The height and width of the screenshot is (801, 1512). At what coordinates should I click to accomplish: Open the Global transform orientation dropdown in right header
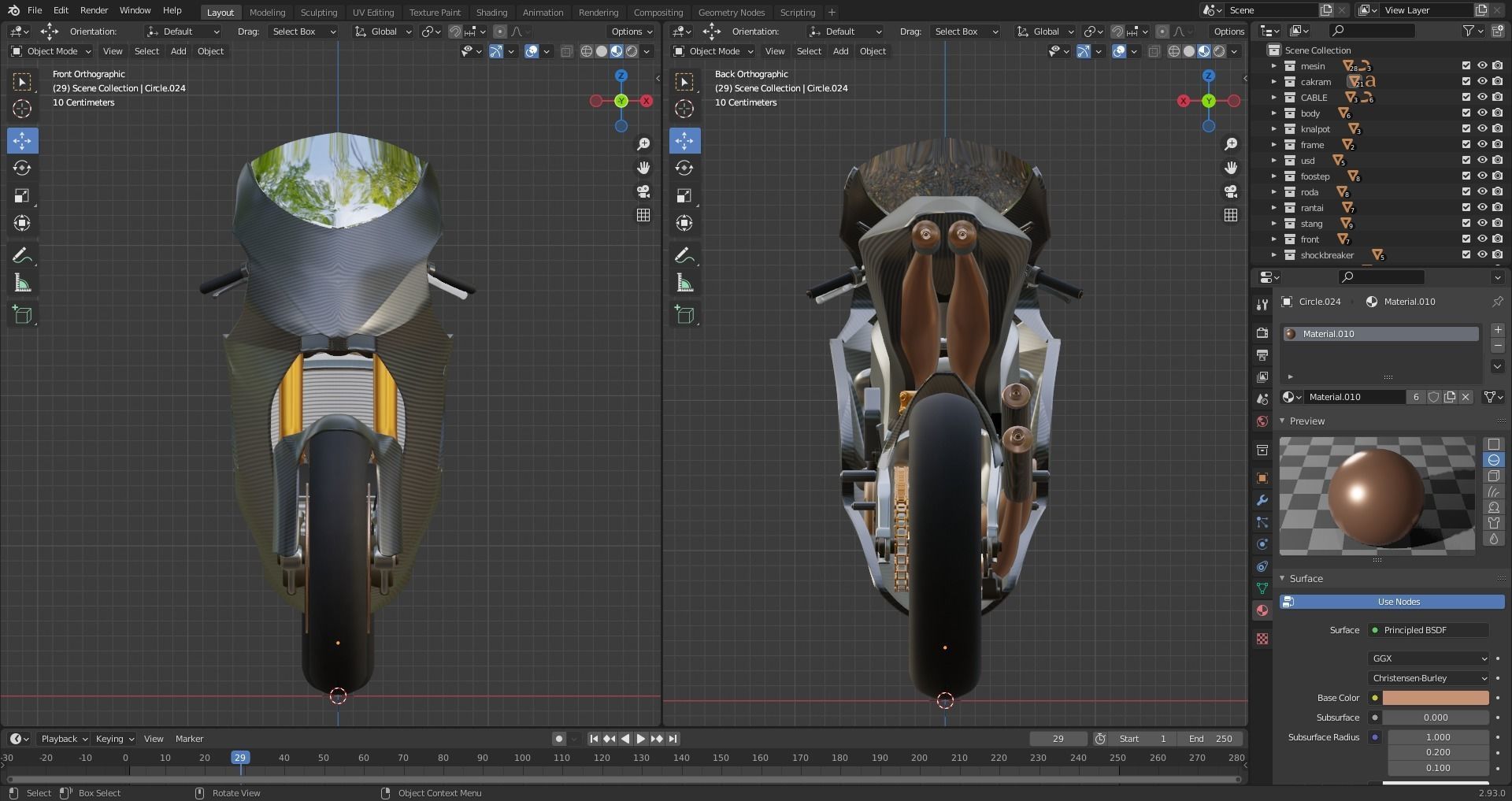(1045, 32)
